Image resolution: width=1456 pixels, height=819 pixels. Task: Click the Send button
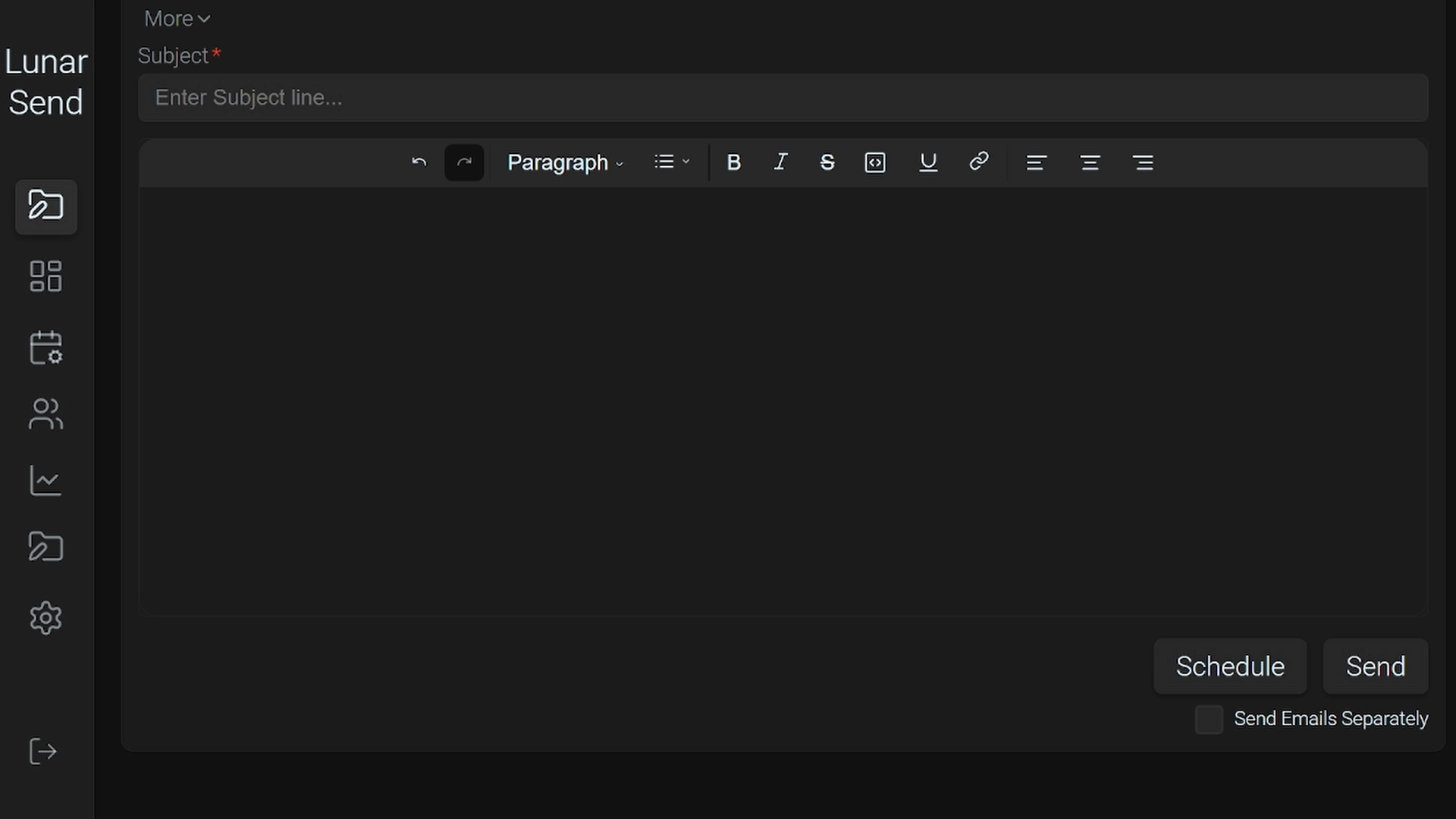(x=1376, y=667)
